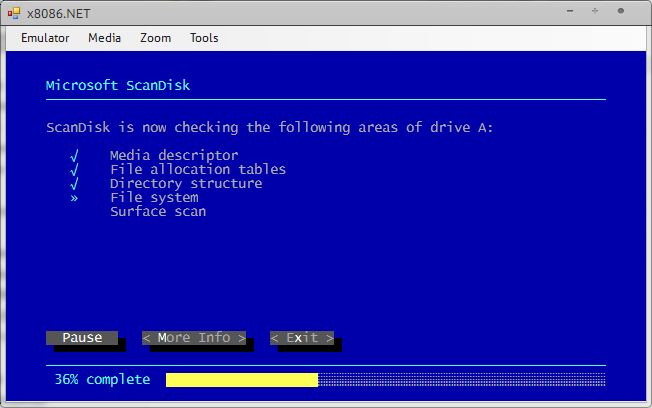The width and height of the screenshot is (652, 408).
Task: Click the Surface scan list entry
Action: [x=158, y=212]
